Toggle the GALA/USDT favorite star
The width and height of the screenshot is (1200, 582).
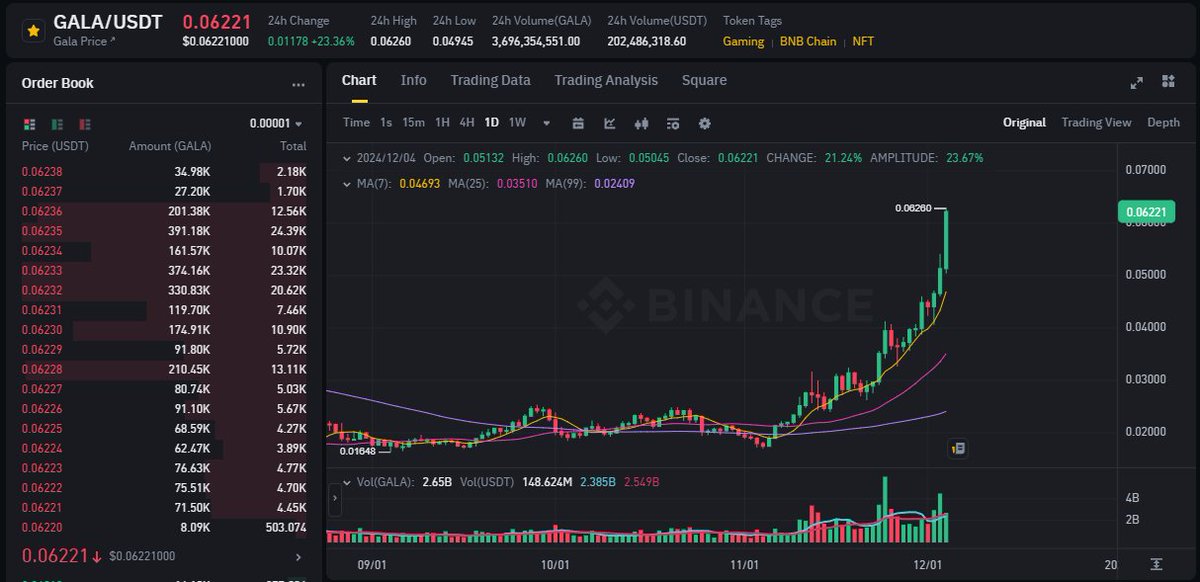33,31
